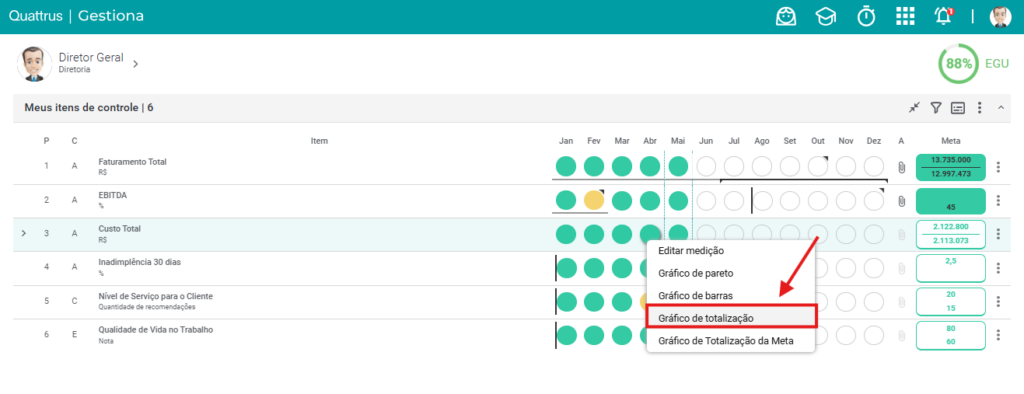Click the Quattrus | Gestiona logo

76,16
